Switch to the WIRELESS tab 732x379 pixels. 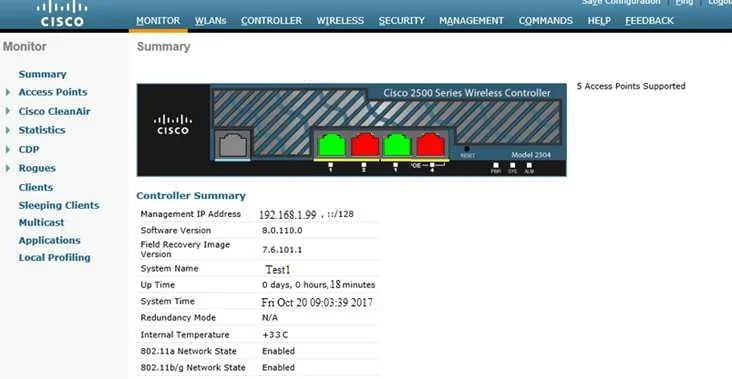point(340,21)
